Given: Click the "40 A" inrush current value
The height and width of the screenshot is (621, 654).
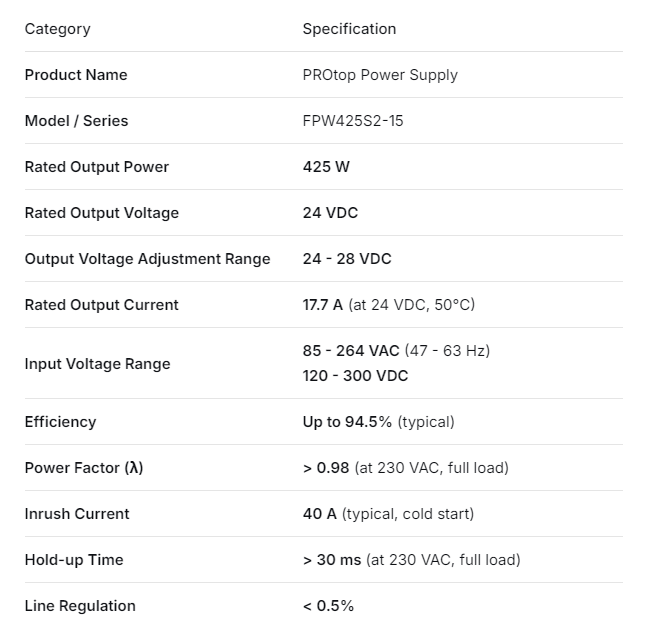Looking at the screenshot, I should (x=319, y=514).
